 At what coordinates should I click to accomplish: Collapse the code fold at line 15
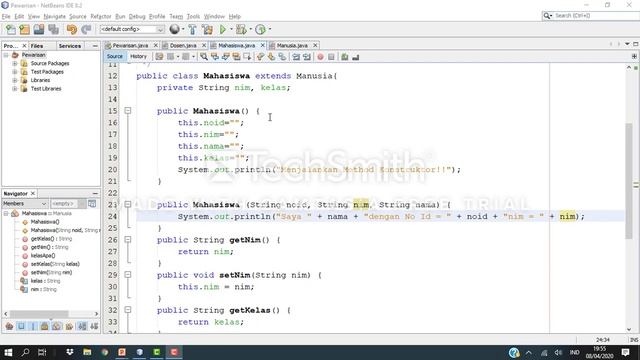click(x=128, y=111)
